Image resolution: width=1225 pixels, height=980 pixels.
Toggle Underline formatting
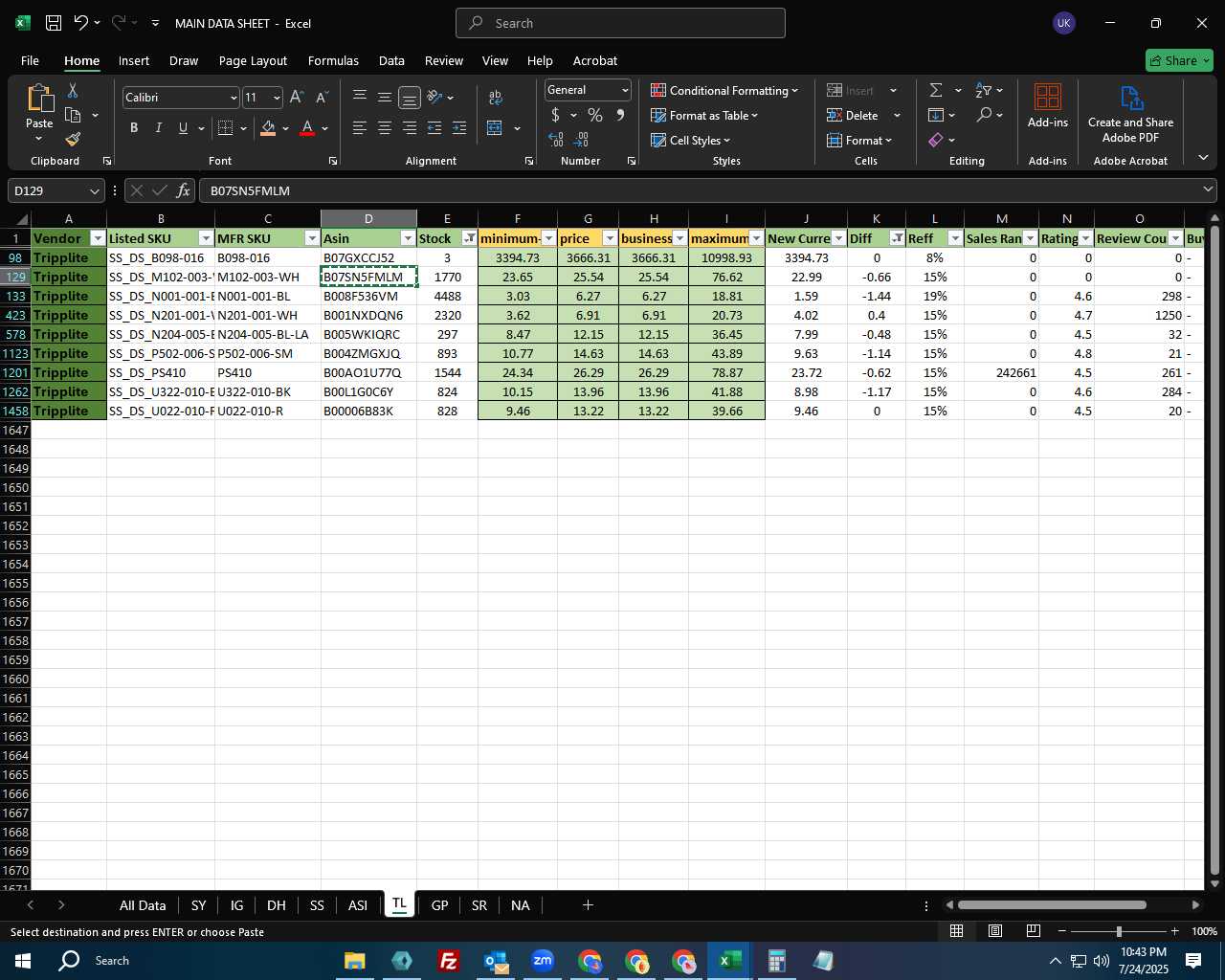[x=183, y=128]
